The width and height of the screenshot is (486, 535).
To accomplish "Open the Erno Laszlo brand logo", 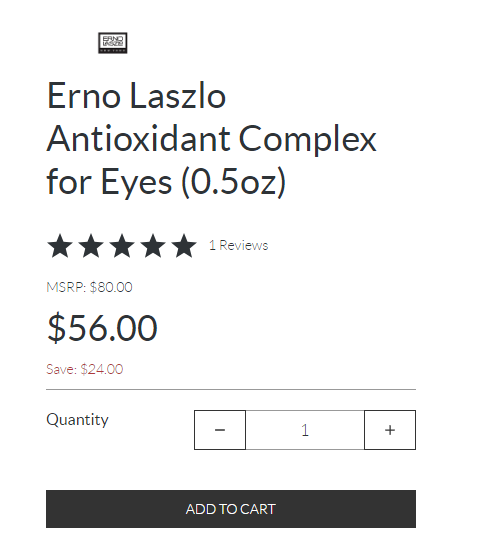I will [x=113, y=43].
